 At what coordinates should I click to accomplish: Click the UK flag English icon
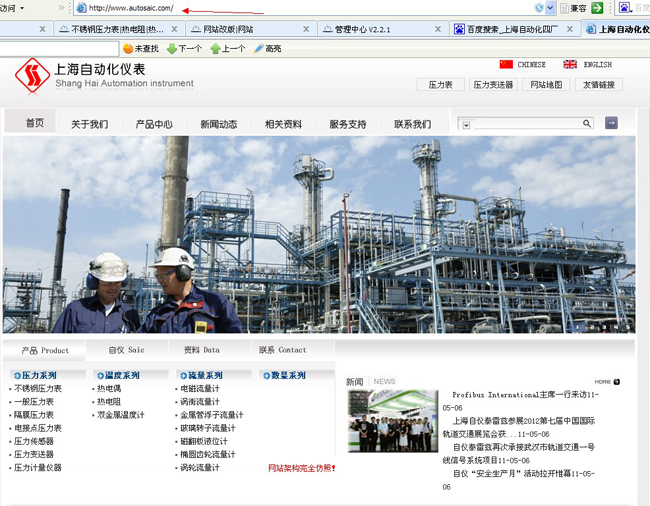[570, 64]
